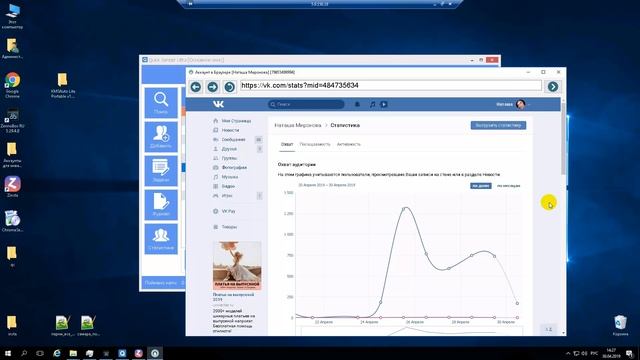
Task: Open Товары in VK sidebar
Action: coord(229,227)
